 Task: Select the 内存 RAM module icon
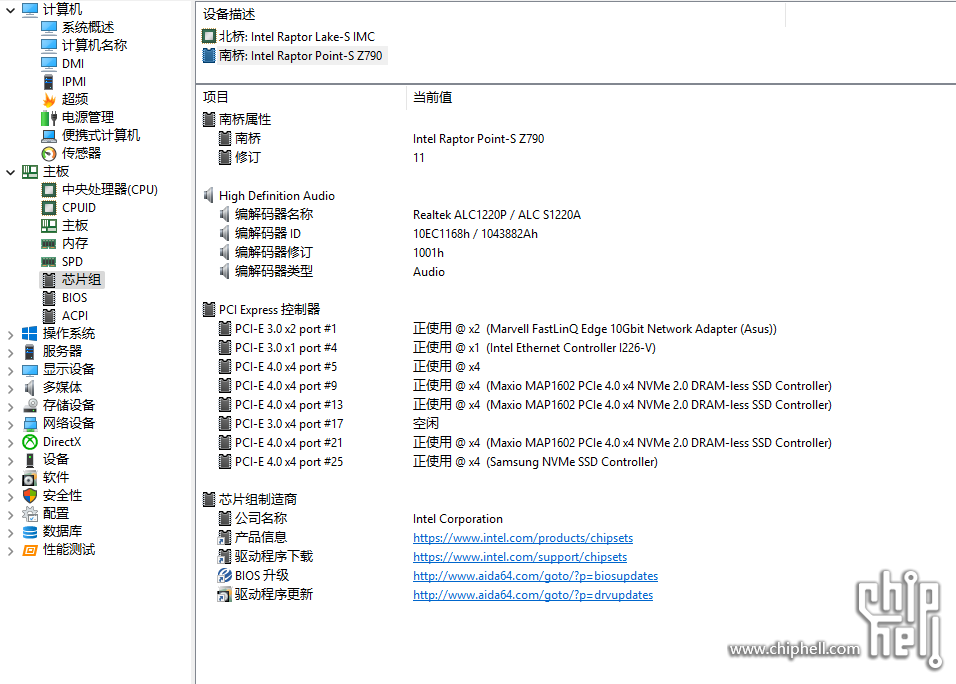(x=49, y=244)
